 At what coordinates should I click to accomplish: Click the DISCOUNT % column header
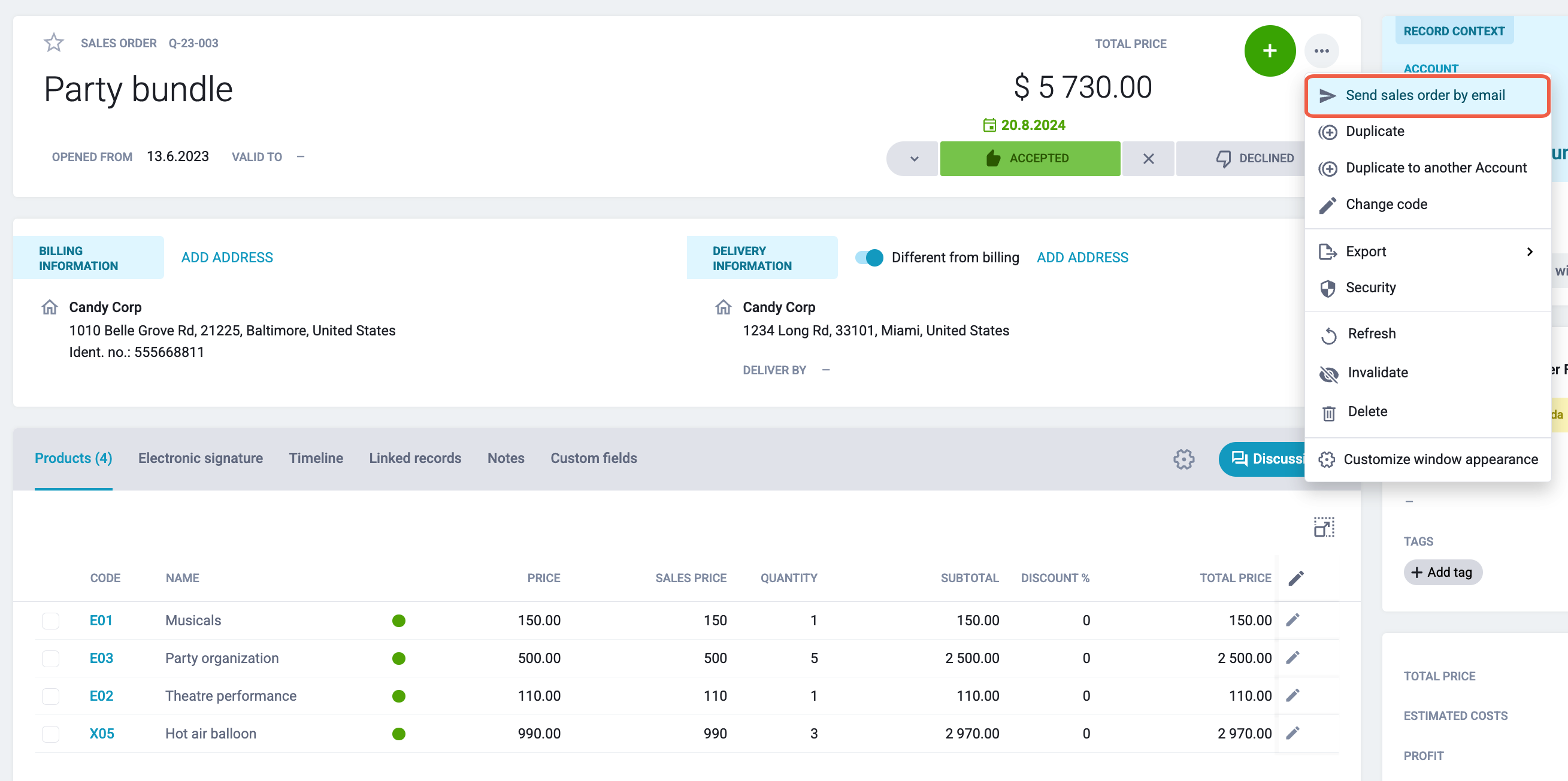pos(1055,578)
